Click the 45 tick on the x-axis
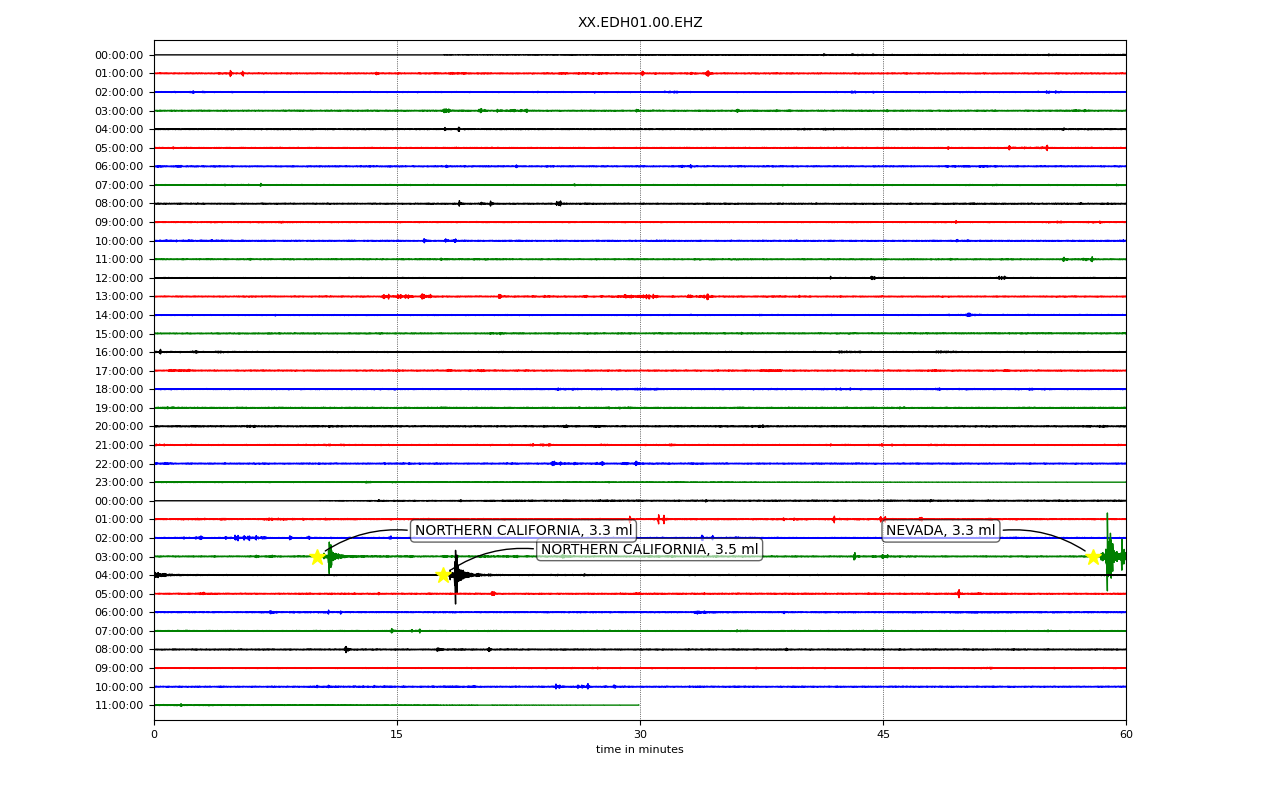 click(883, 735)
